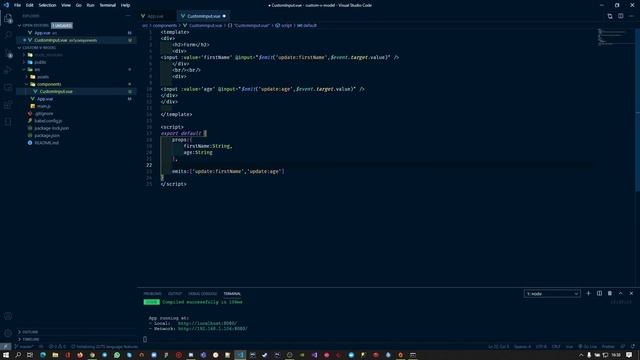Open the Selection menu

47,5
